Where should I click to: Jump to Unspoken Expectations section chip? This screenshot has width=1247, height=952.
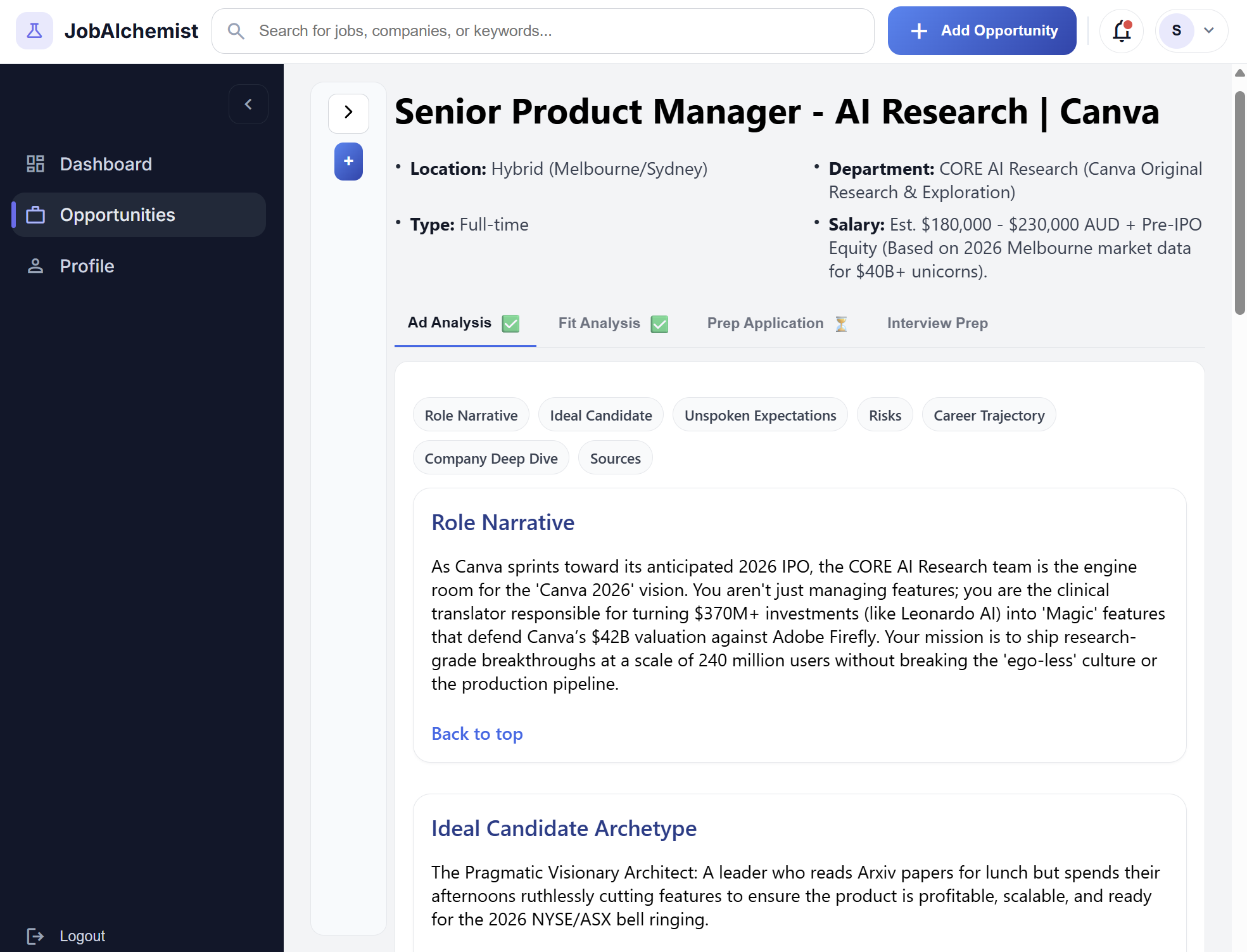point(760,416)
